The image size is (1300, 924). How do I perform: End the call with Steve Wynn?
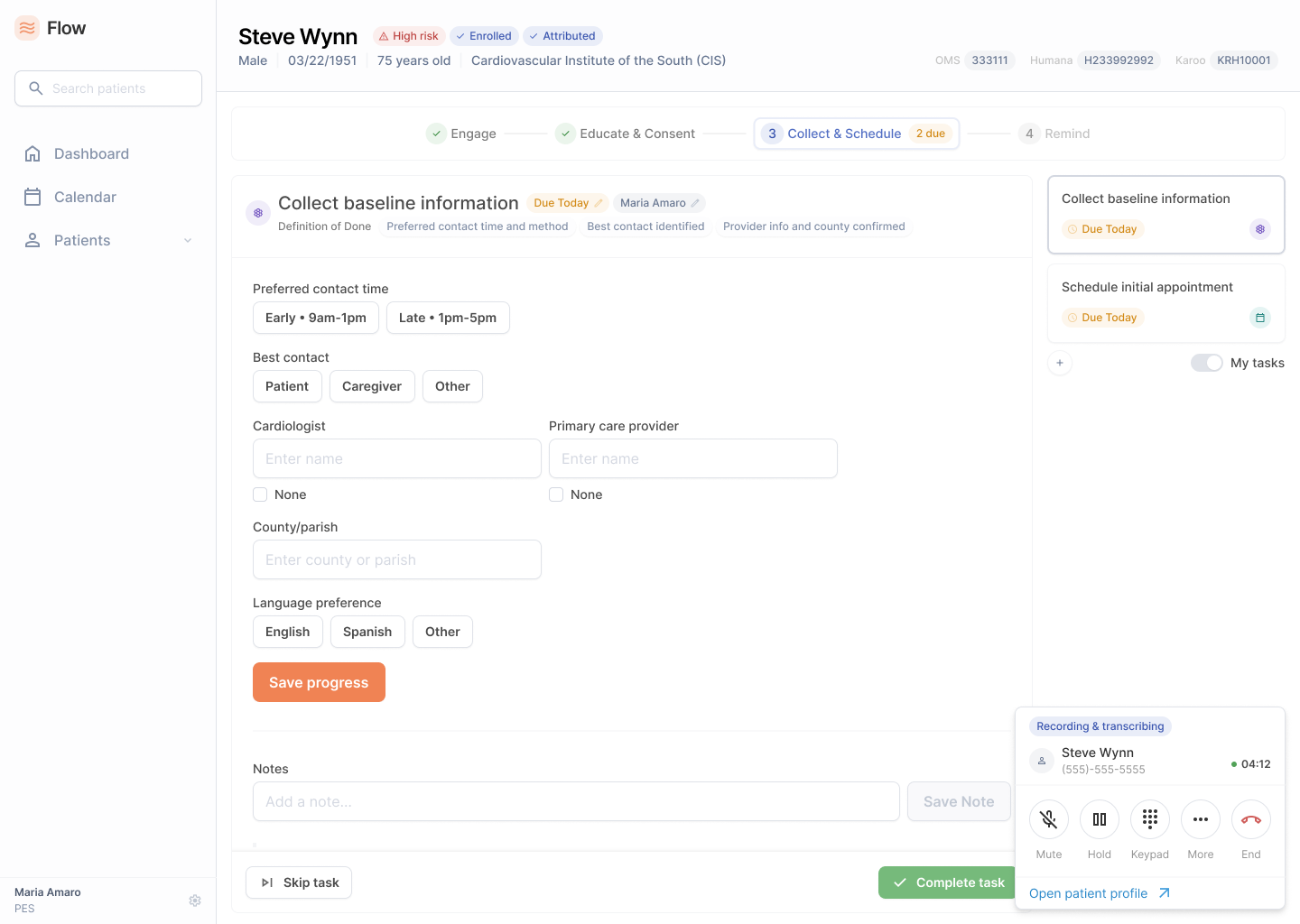pos(1251,819)
